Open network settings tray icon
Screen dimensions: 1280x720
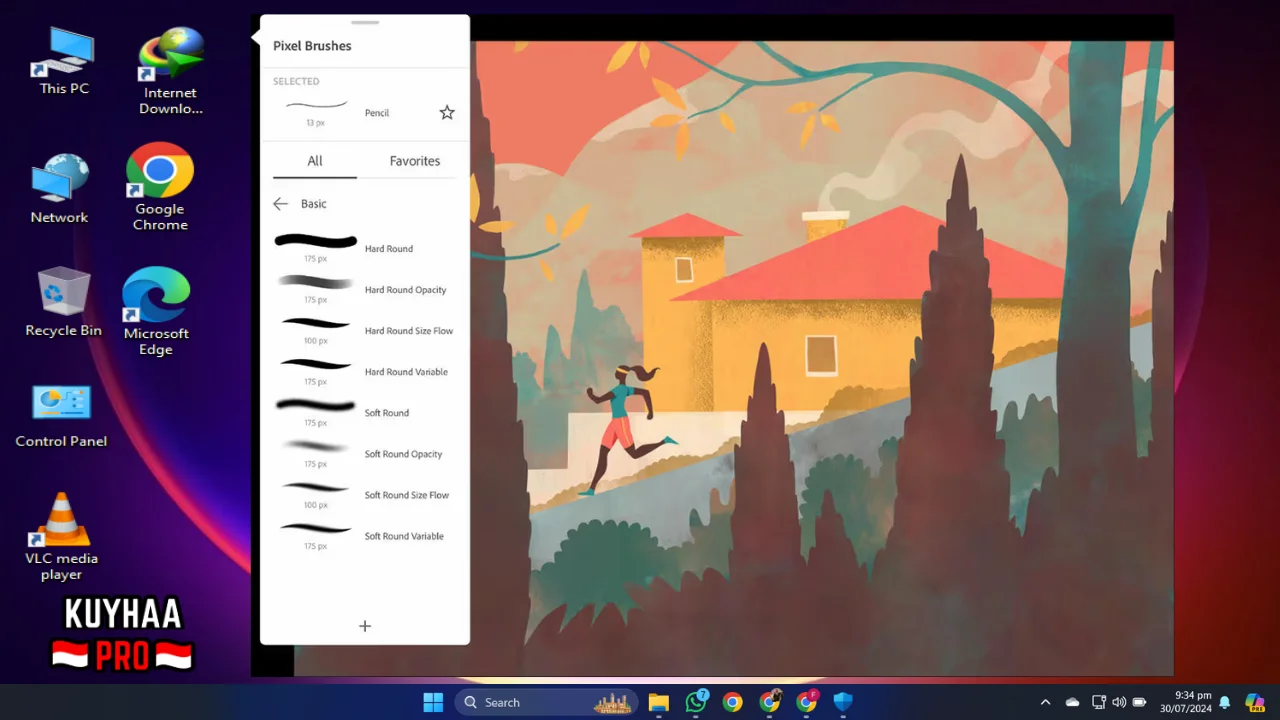coord(1099,702)
